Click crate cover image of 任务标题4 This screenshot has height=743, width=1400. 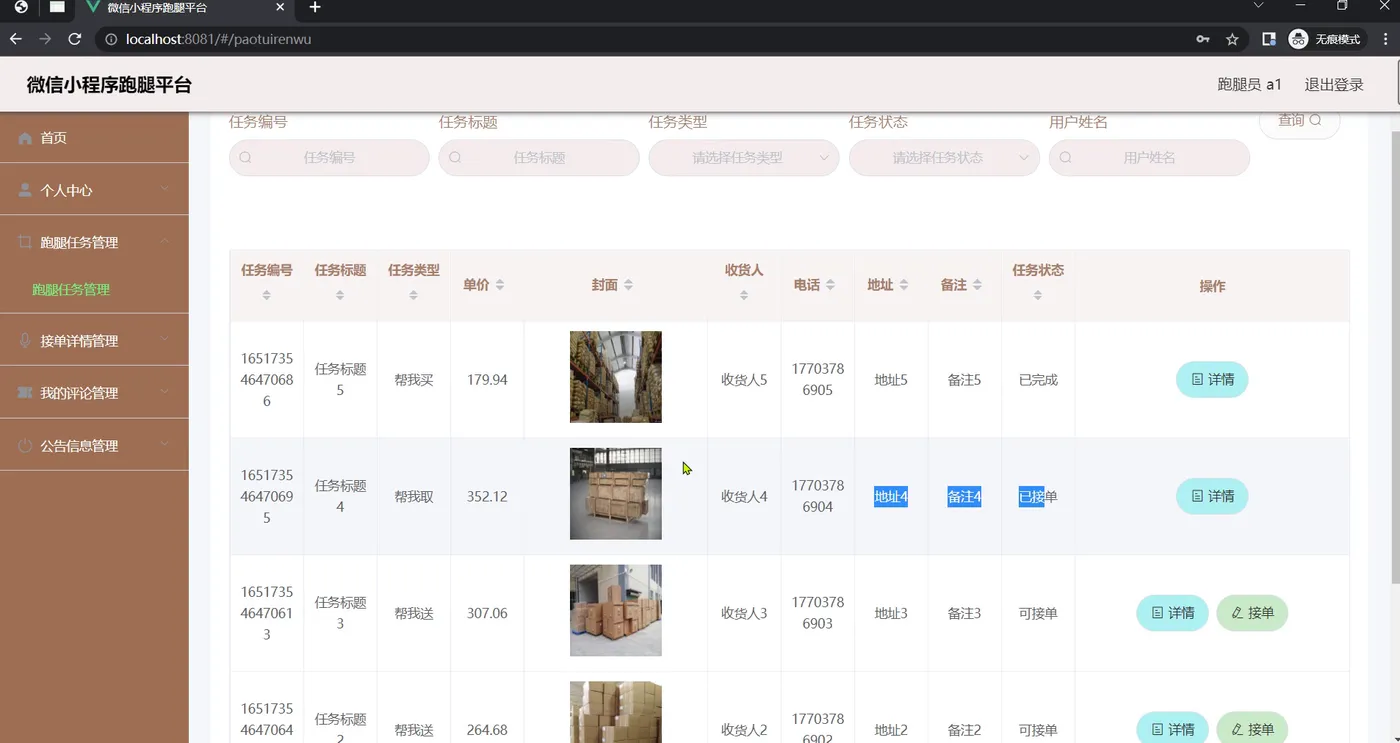coord(616,494)
